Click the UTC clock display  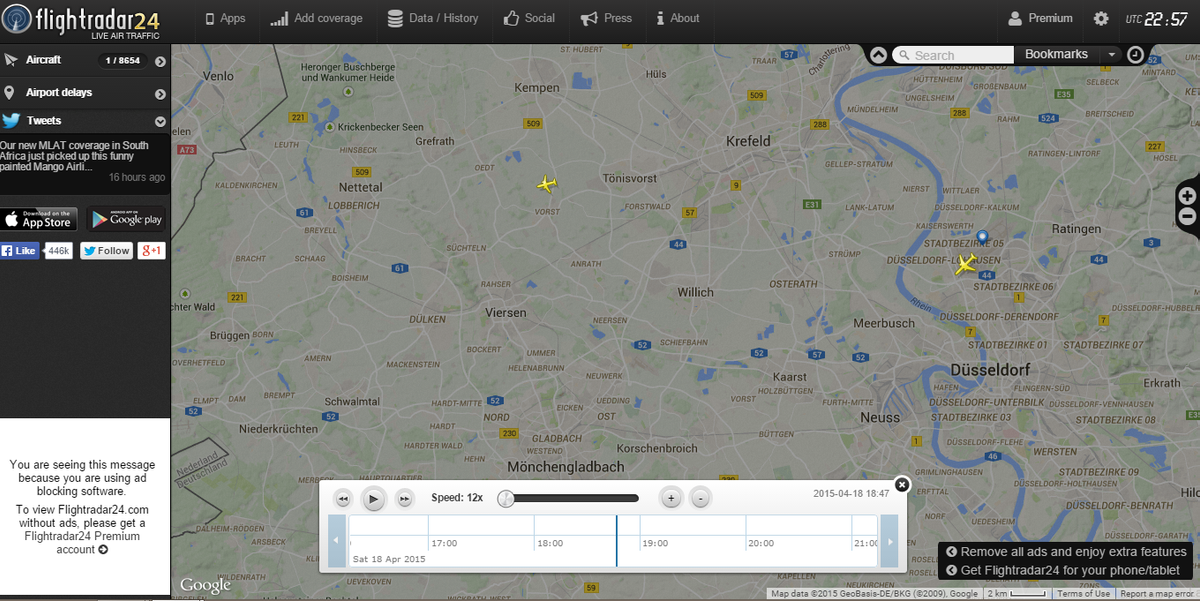pyautogui.click(x=1157, y=19)
